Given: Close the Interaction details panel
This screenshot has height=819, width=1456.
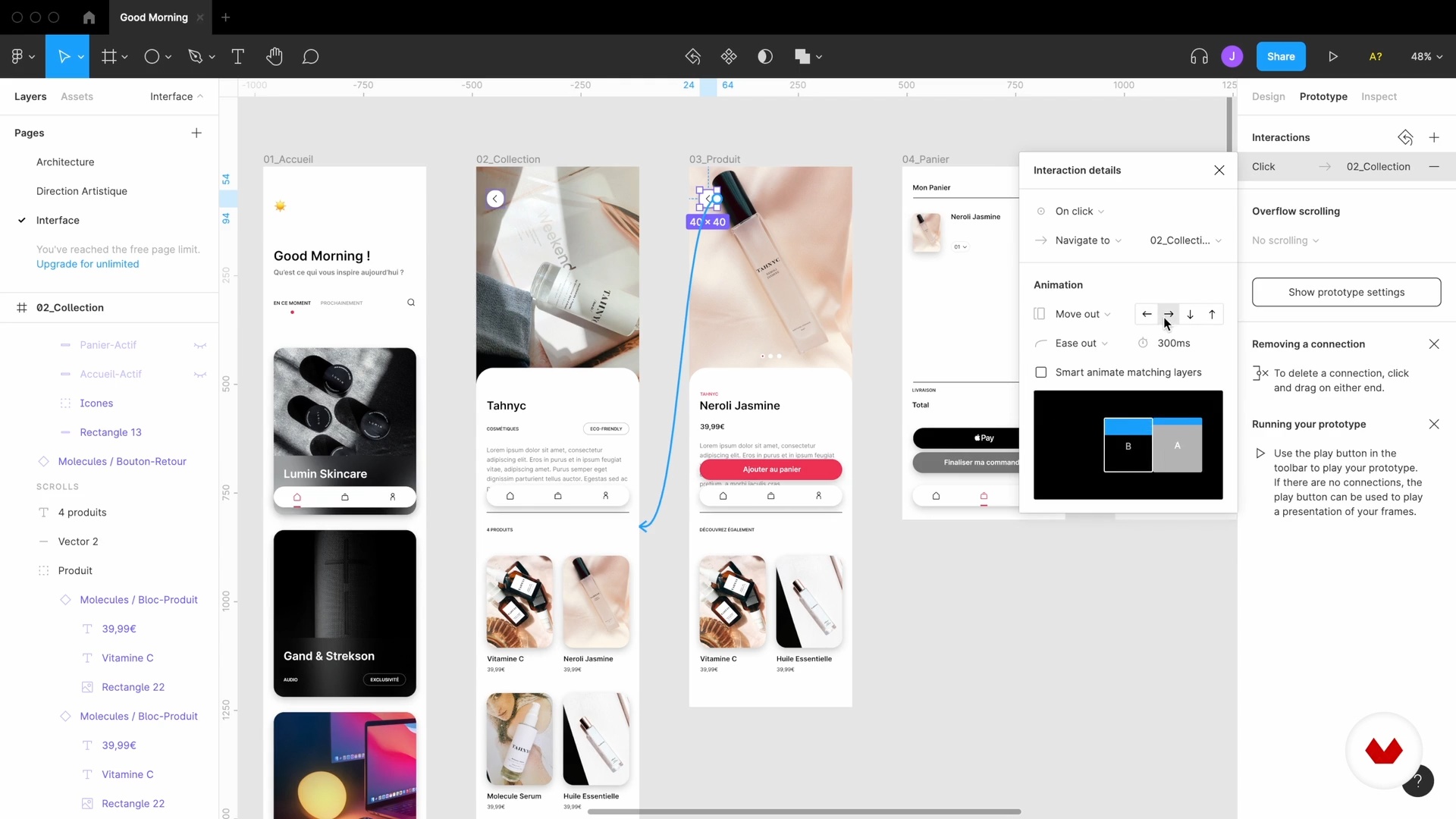Looking at the screenshot, I should tap(1219, 170).
